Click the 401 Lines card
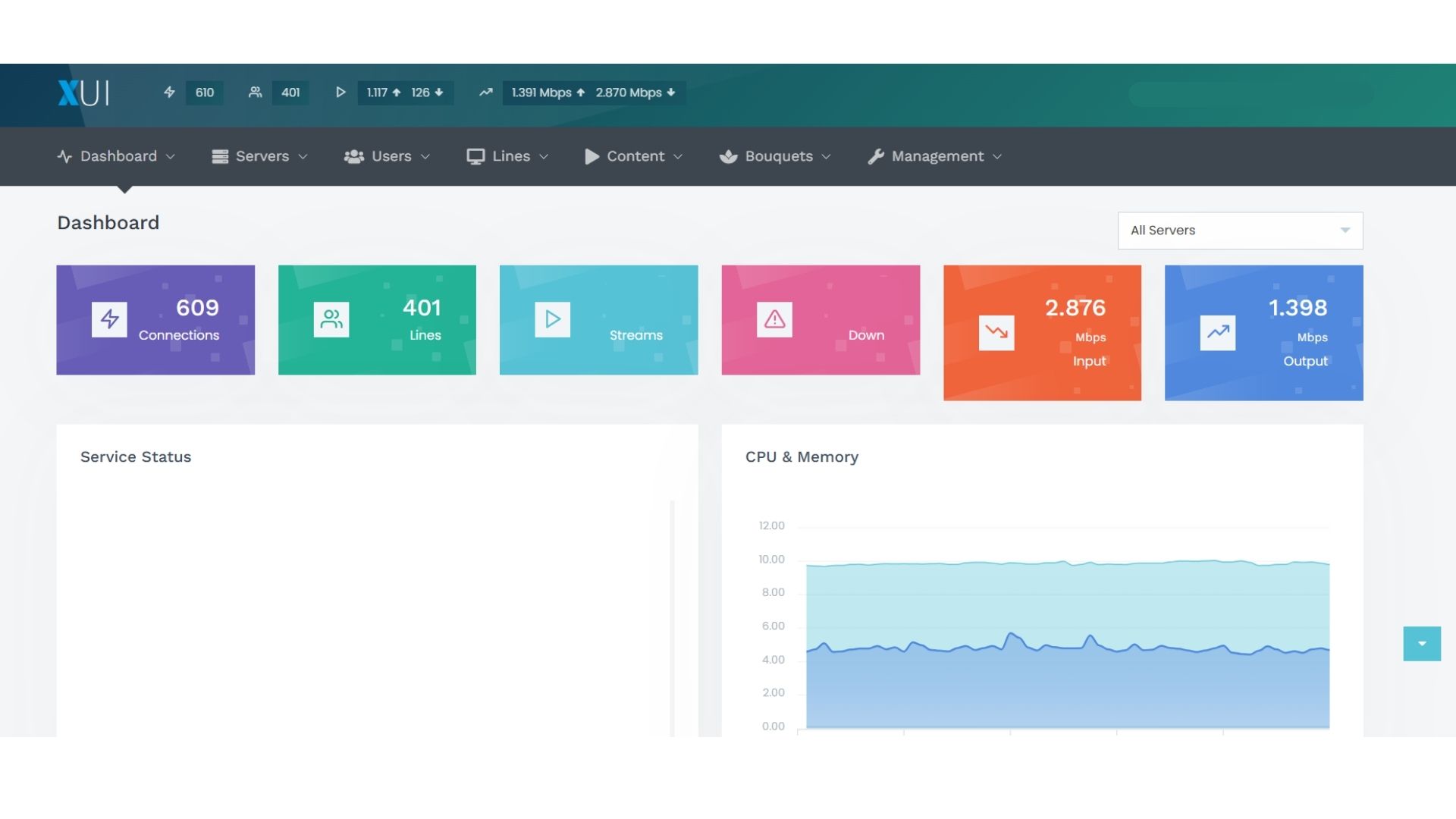This screenshot has width=1456, height=819. point(377,319)
